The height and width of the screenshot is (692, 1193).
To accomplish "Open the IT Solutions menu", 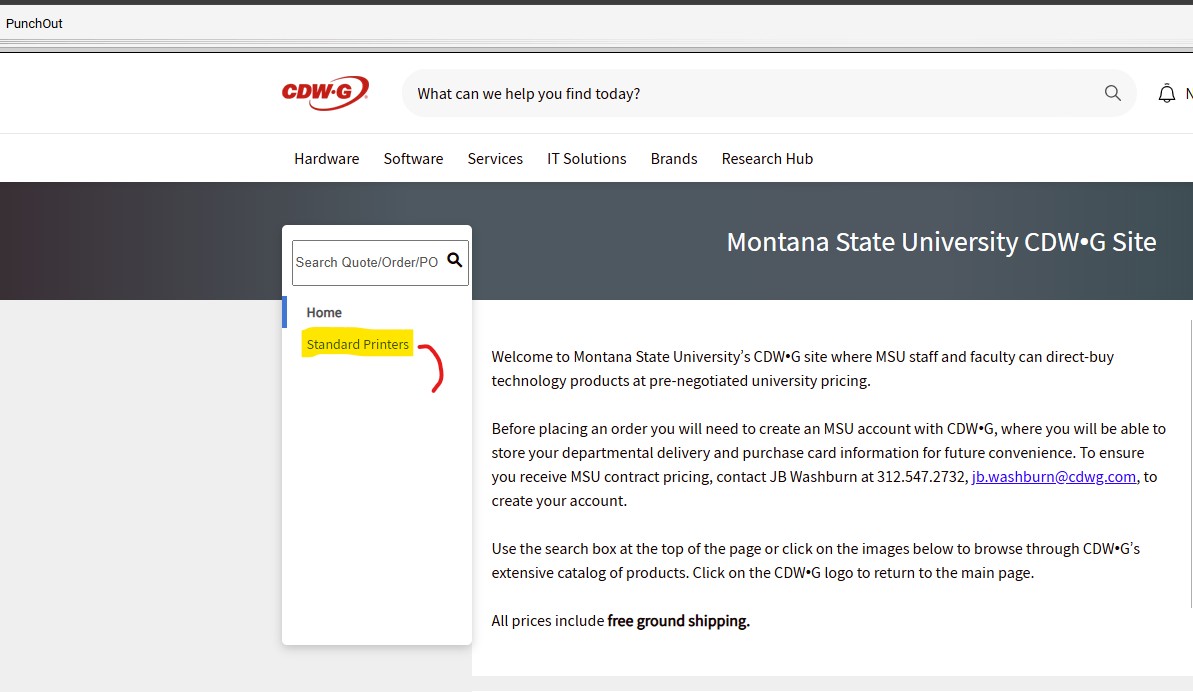I will (586, 158).
